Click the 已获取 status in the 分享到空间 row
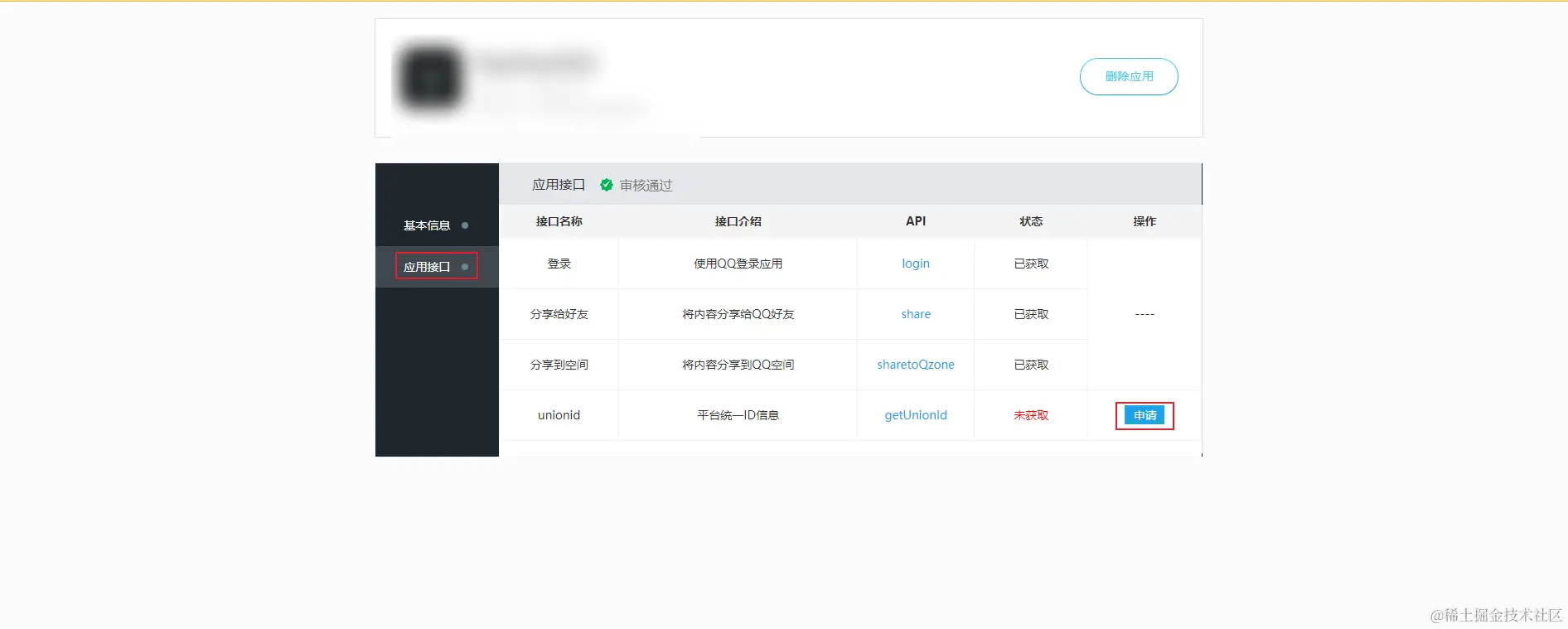This screenshot has height=629, width=1568. point(1031,365)
